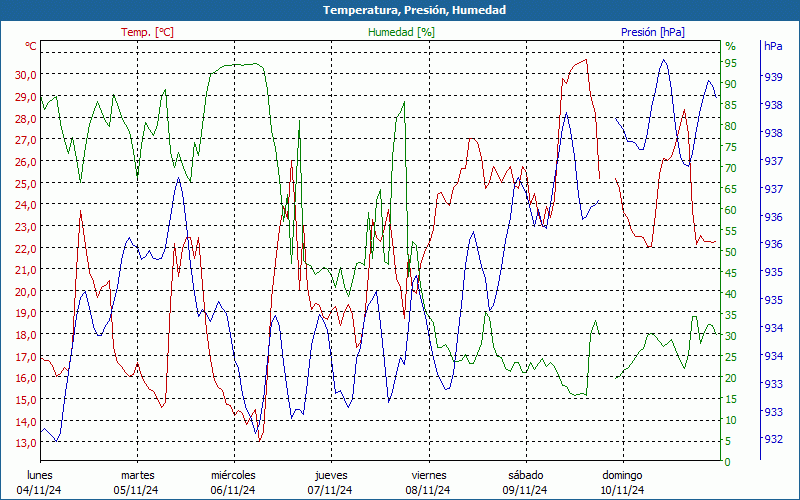Click the "75" humidity axis value
The image size is (800, 500).
[731, 147]
